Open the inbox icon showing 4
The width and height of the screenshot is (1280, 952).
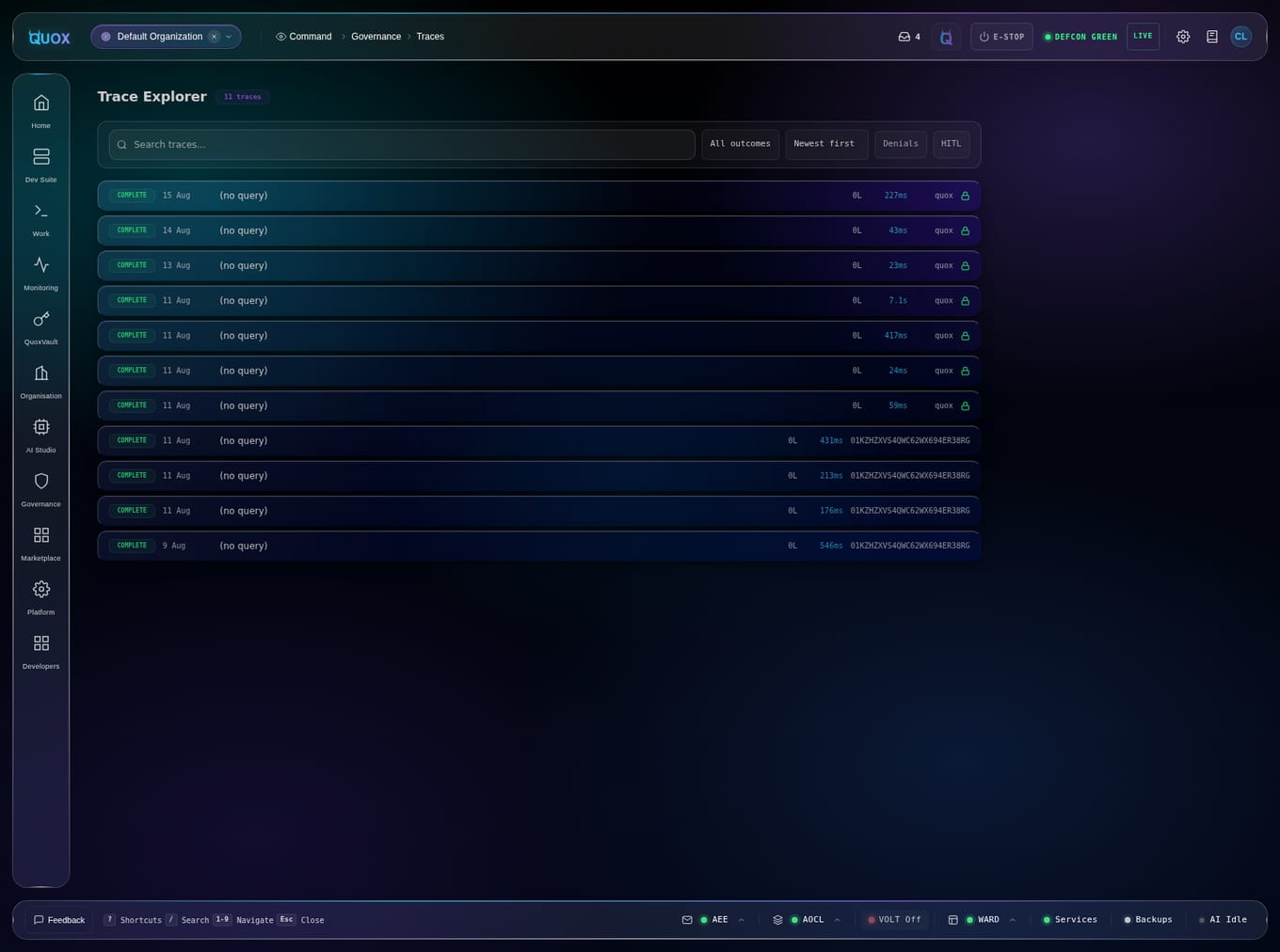click(909, 37)
